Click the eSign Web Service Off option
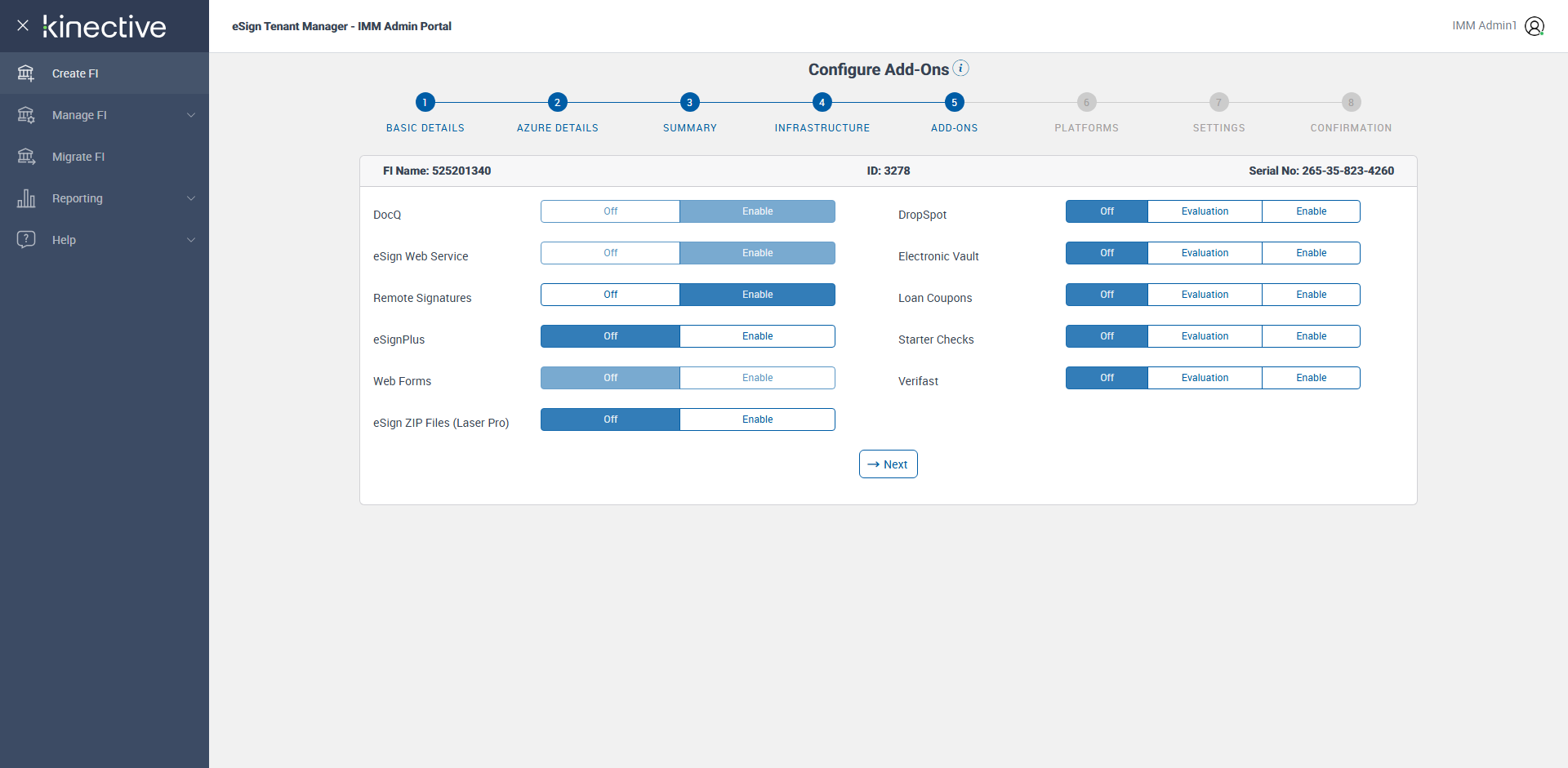 point(610,253)
